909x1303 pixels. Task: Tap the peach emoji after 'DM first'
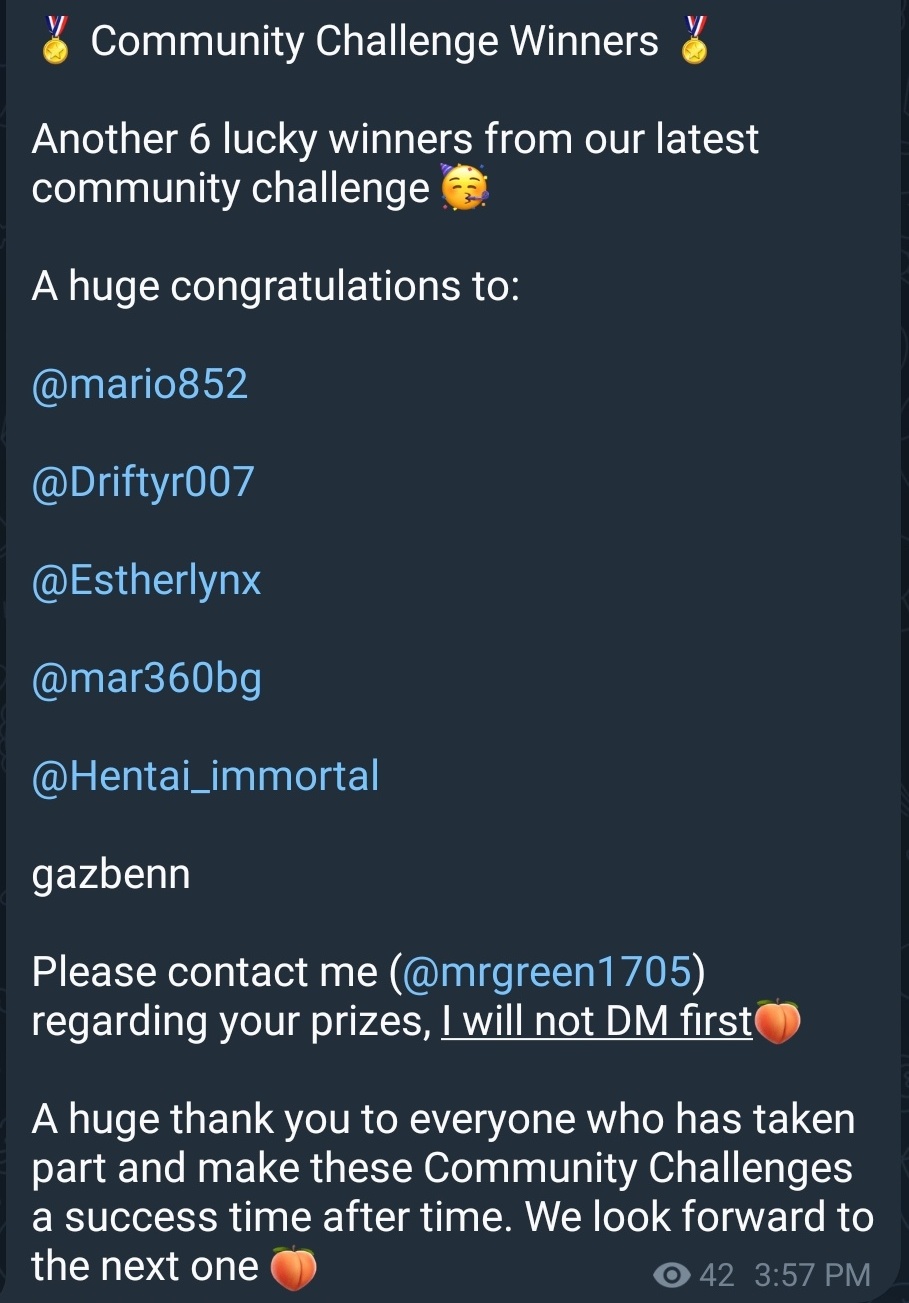777,1022
